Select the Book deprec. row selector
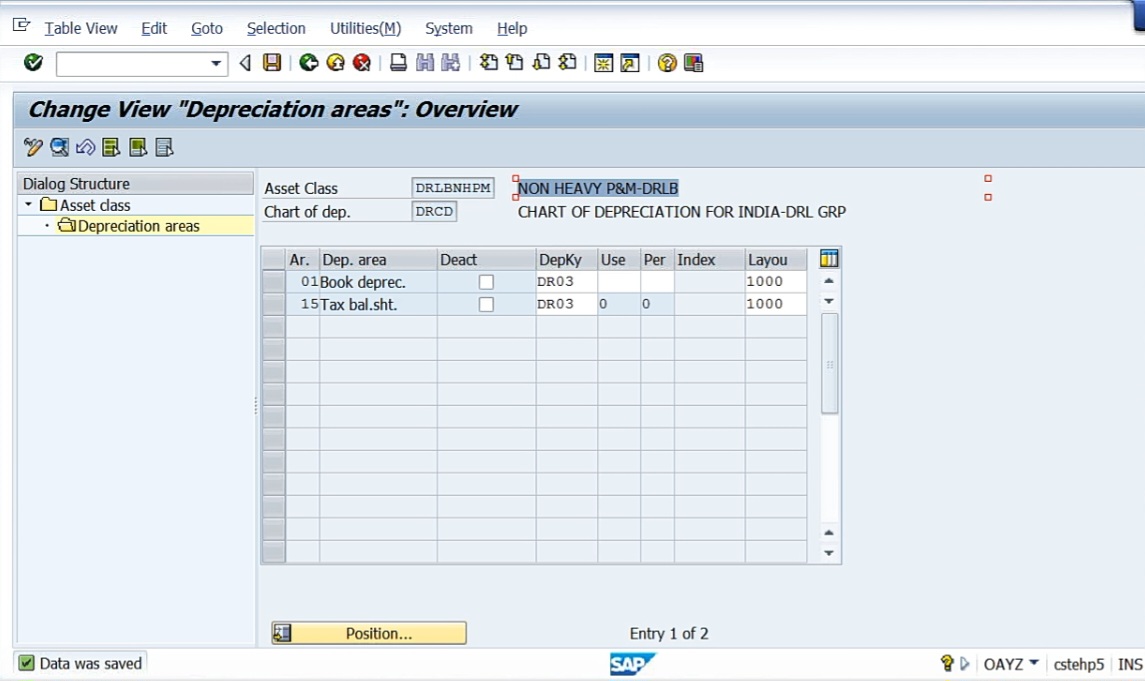Viewport: 1145px width, 681px height. [x=273, y=282]
